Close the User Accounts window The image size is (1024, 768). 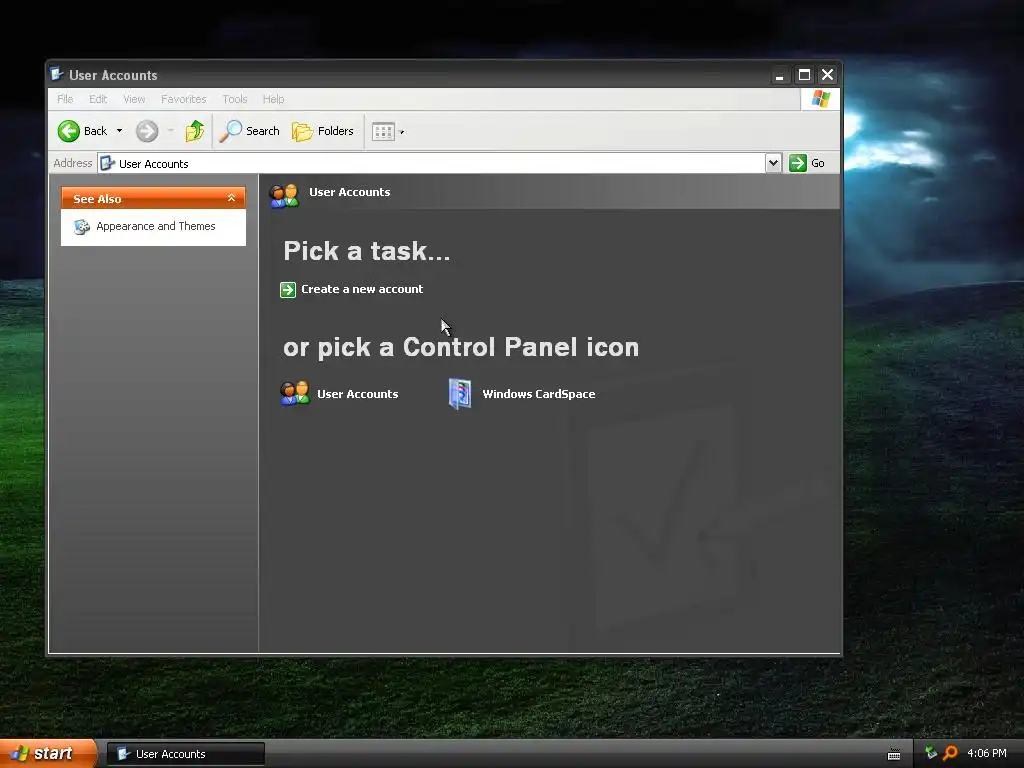click(827, 75)
